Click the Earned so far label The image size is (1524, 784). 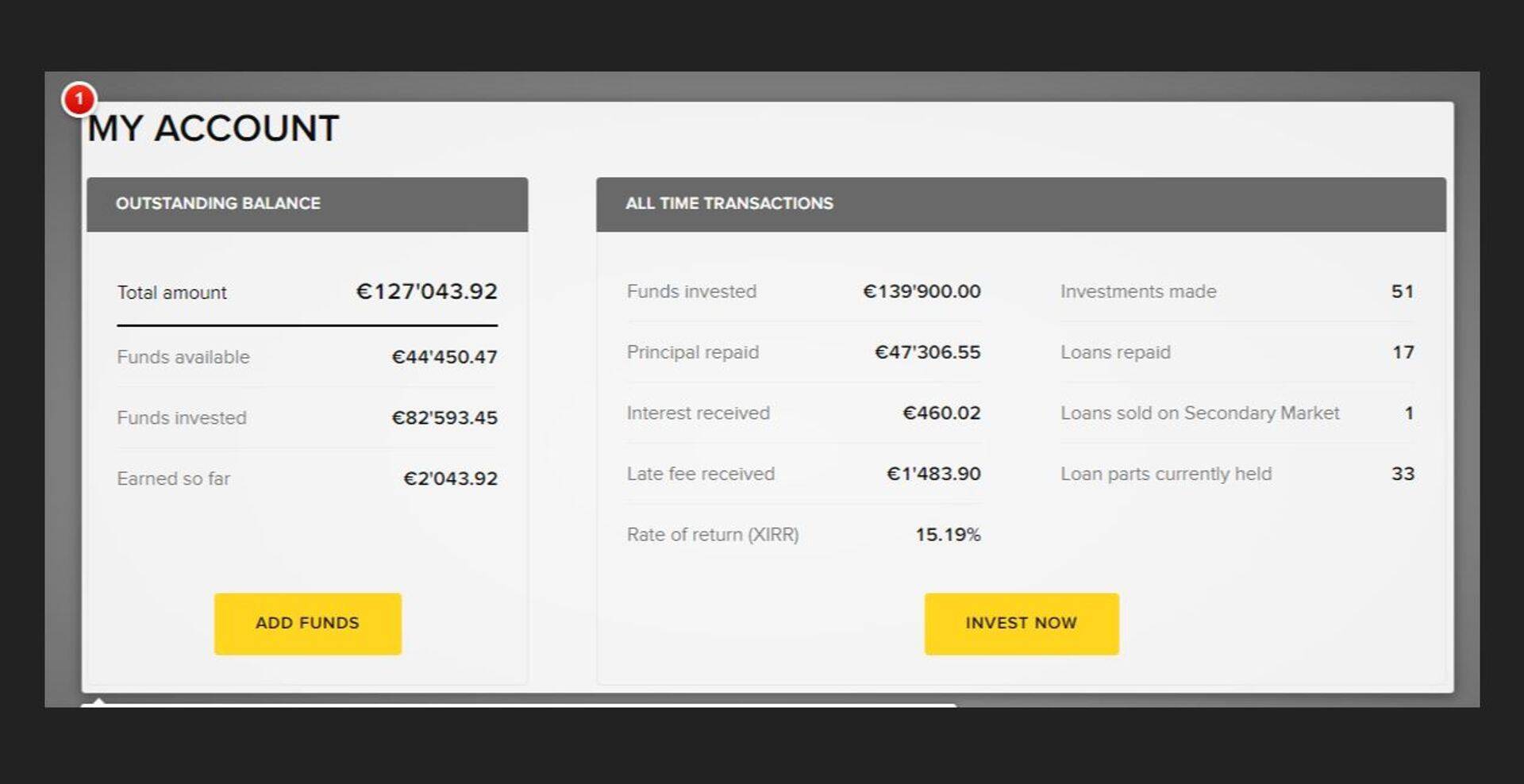[174, 478]
